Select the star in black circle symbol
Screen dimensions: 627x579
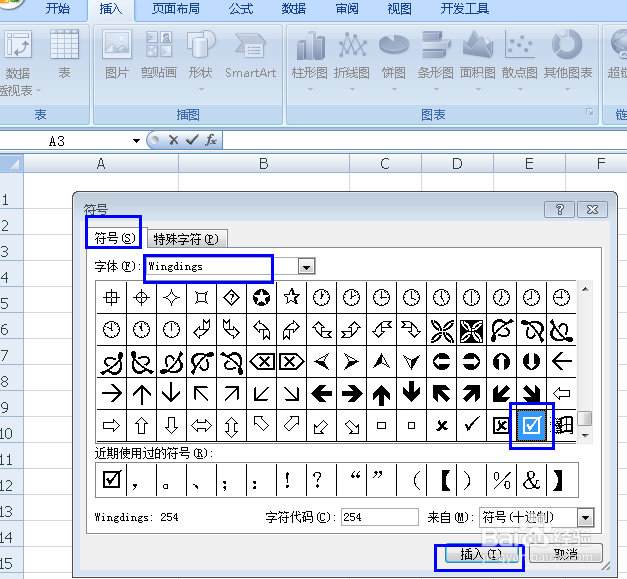[262, 297]
